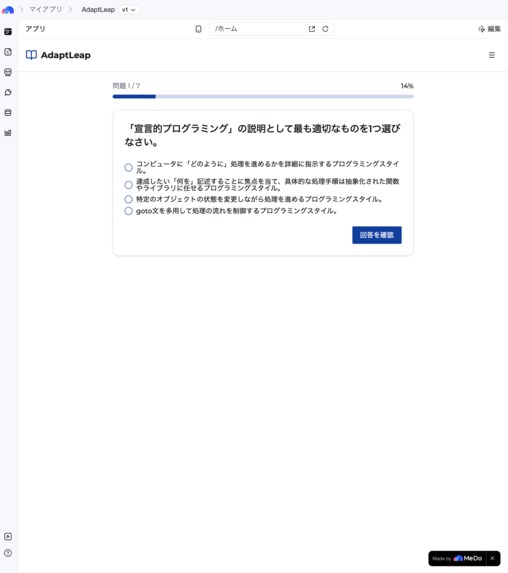Select the option about describing what to achieve
Image resolution: width=508 pixels, height=573 pixels.
pyautogui.click(x=128, y=185)
